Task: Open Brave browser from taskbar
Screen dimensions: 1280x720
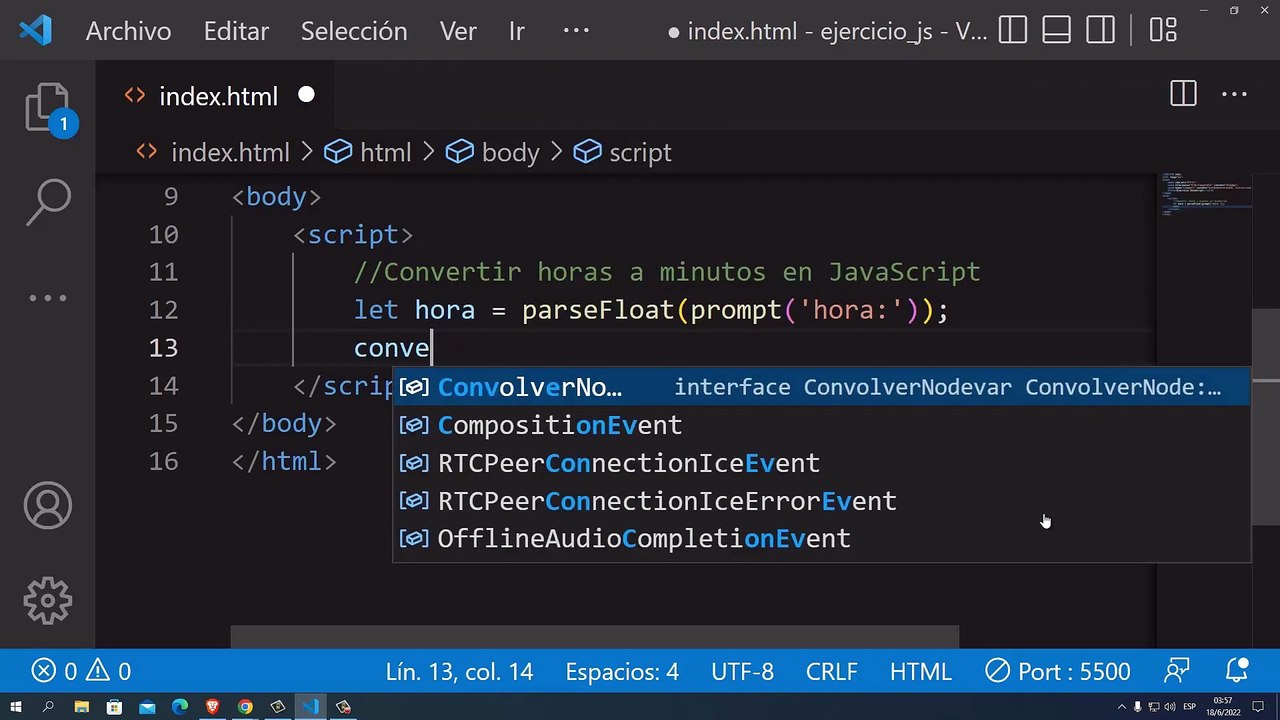Action: tap(212, 707)
